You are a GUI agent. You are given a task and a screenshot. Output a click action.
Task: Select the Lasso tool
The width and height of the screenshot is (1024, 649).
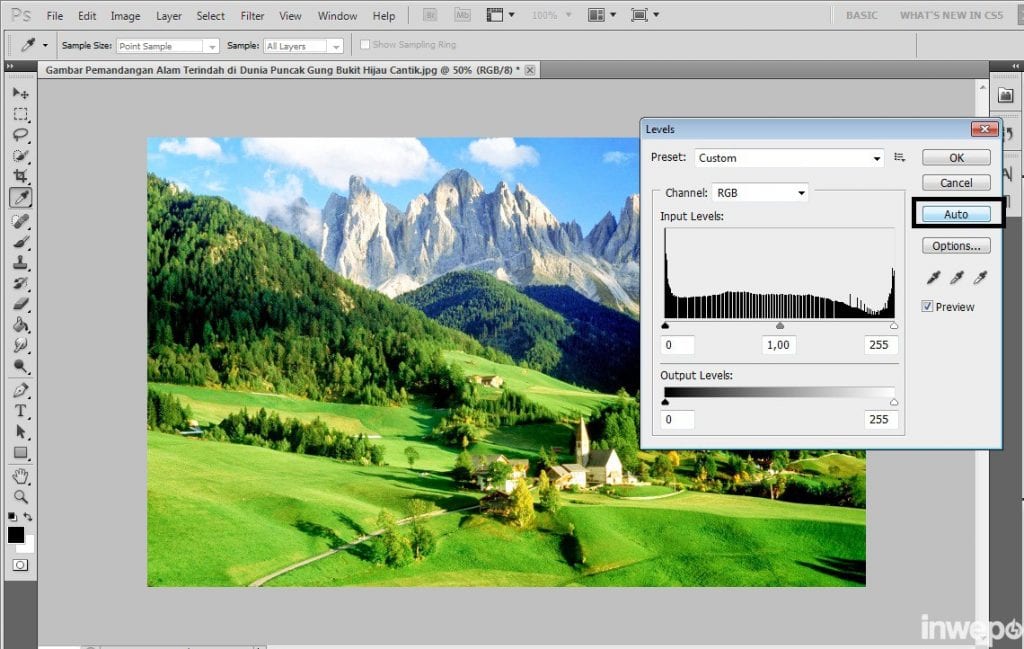pyautogui.click(x=20, y=135)
